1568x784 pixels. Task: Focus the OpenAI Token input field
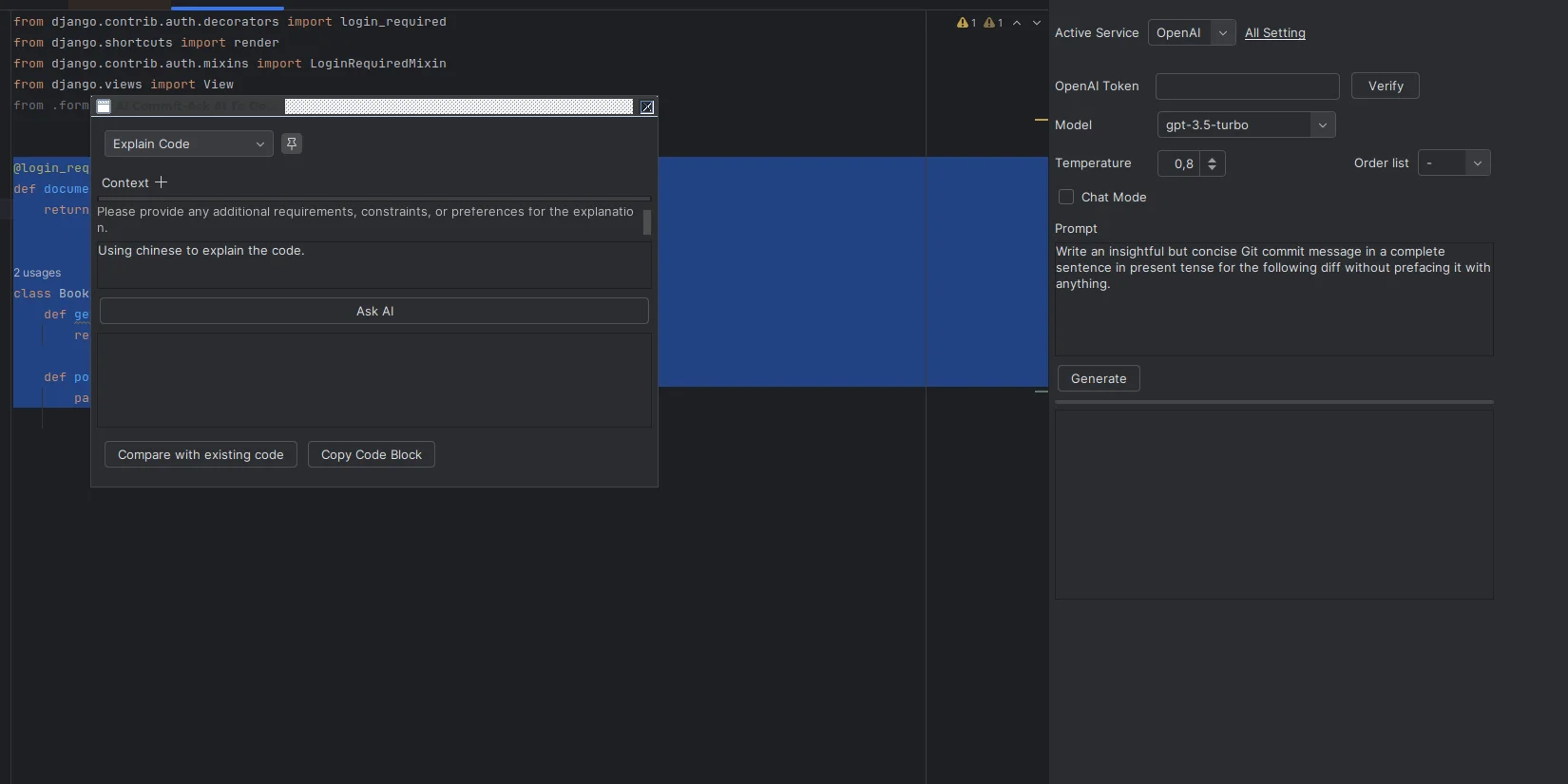1247,86
